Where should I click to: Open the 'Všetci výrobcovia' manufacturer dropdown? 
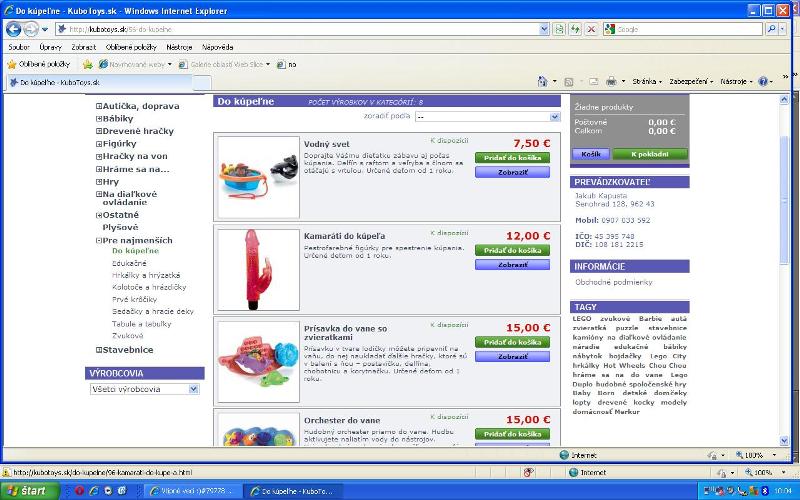(x=144, y=389)
